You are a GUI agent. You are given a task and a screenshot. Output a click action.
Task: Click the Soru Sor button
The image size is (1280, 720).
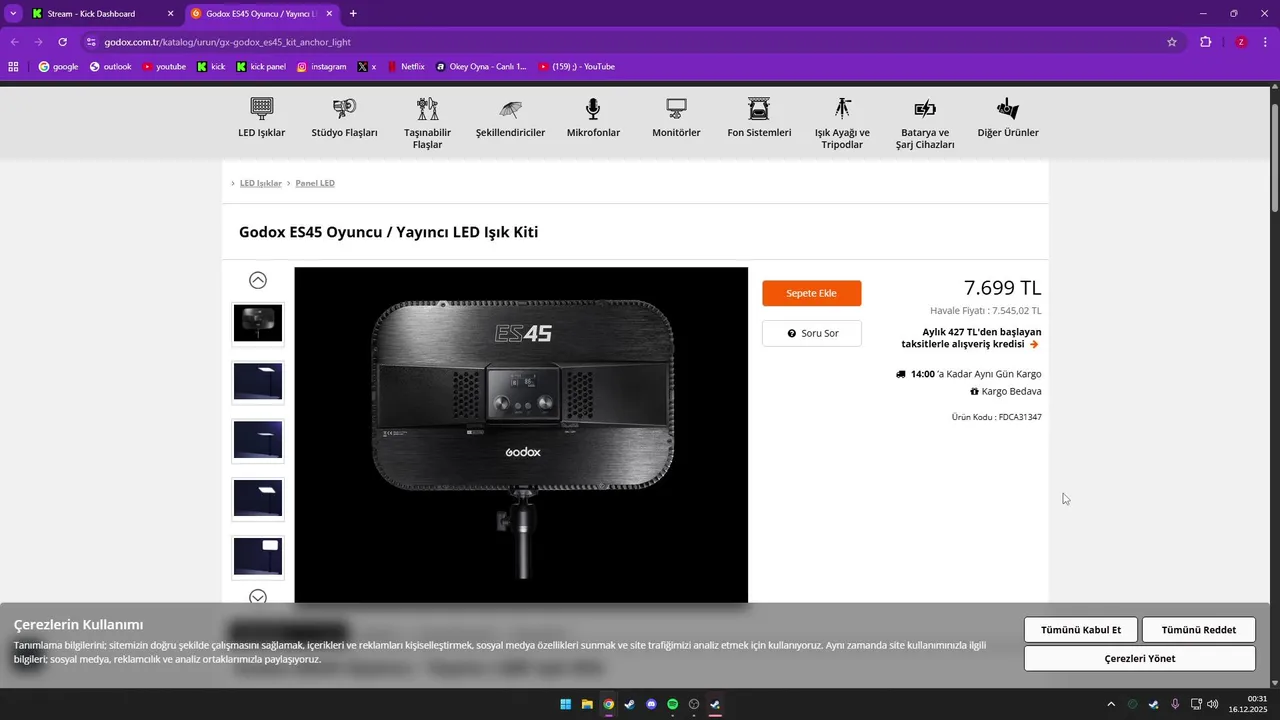pos(811,333)
